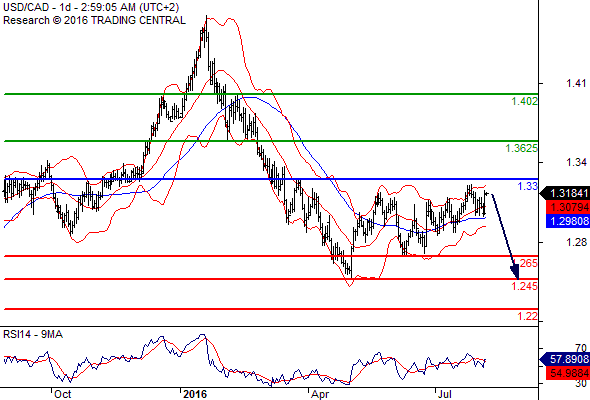Image resolution: width=590 pixels, height=400 pixels.
Task: Click the blue downward forecast arrow head
Action: pos(515,271)
